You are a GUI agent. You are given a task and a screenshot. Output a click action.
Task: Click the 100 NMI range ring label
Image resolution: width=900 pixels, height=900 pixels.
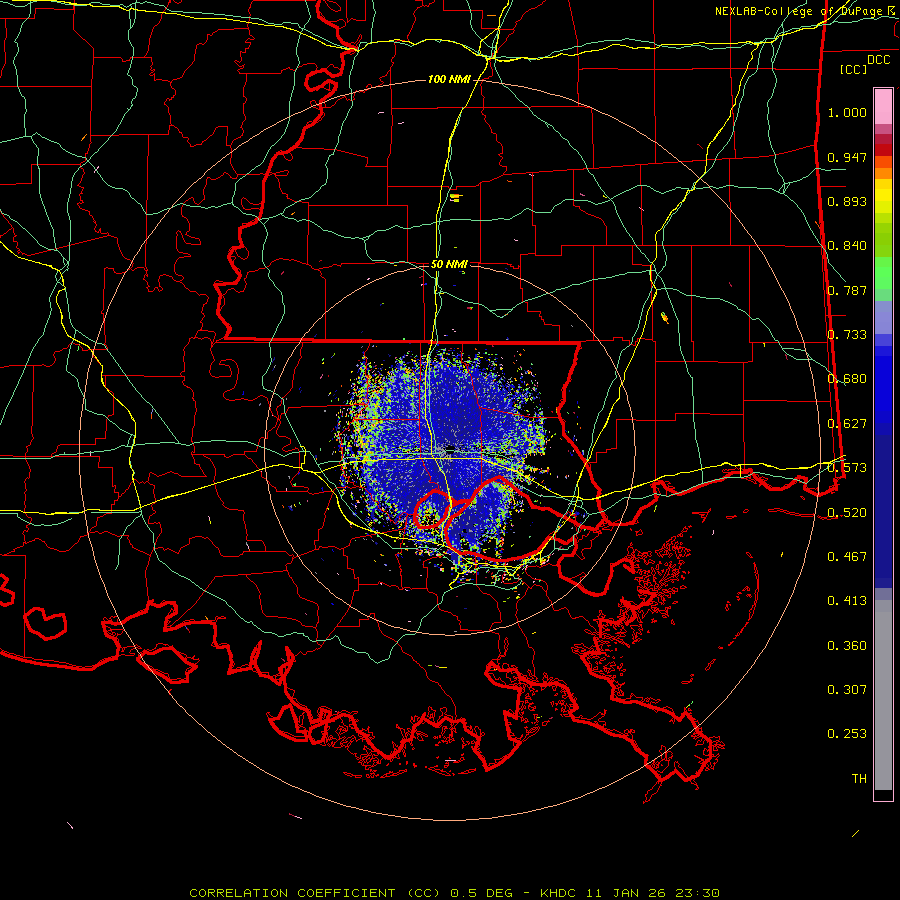point(449,79)
